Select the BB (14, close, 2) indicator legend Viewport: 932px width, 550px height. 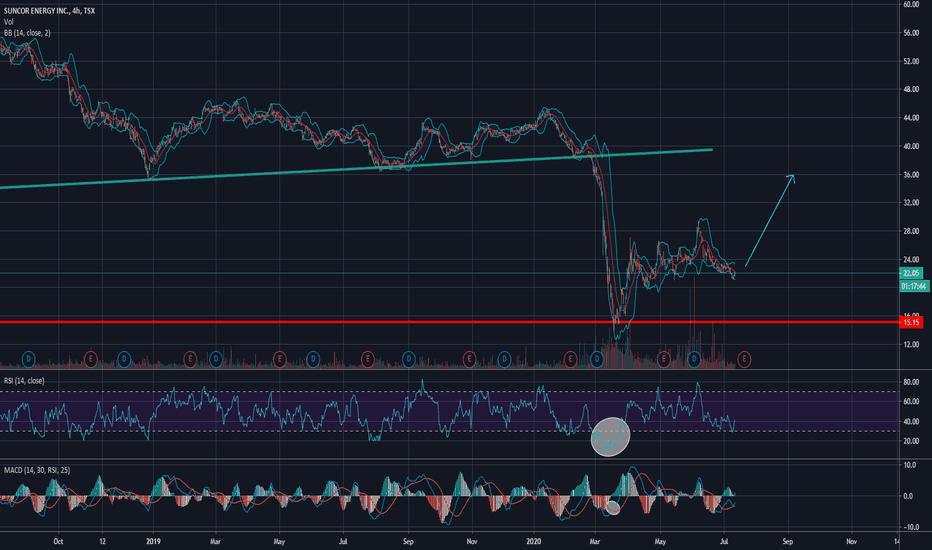click(27, 33)
